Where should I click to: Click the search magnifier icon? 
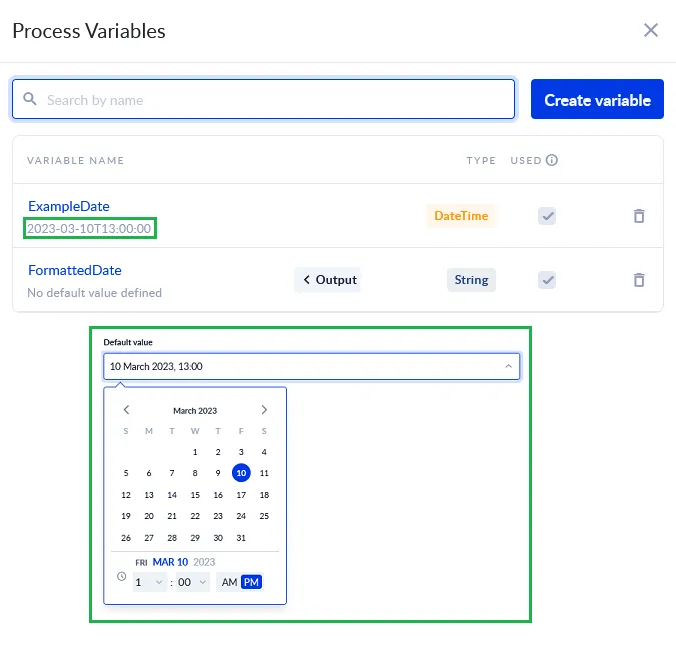tap(31, 100)
